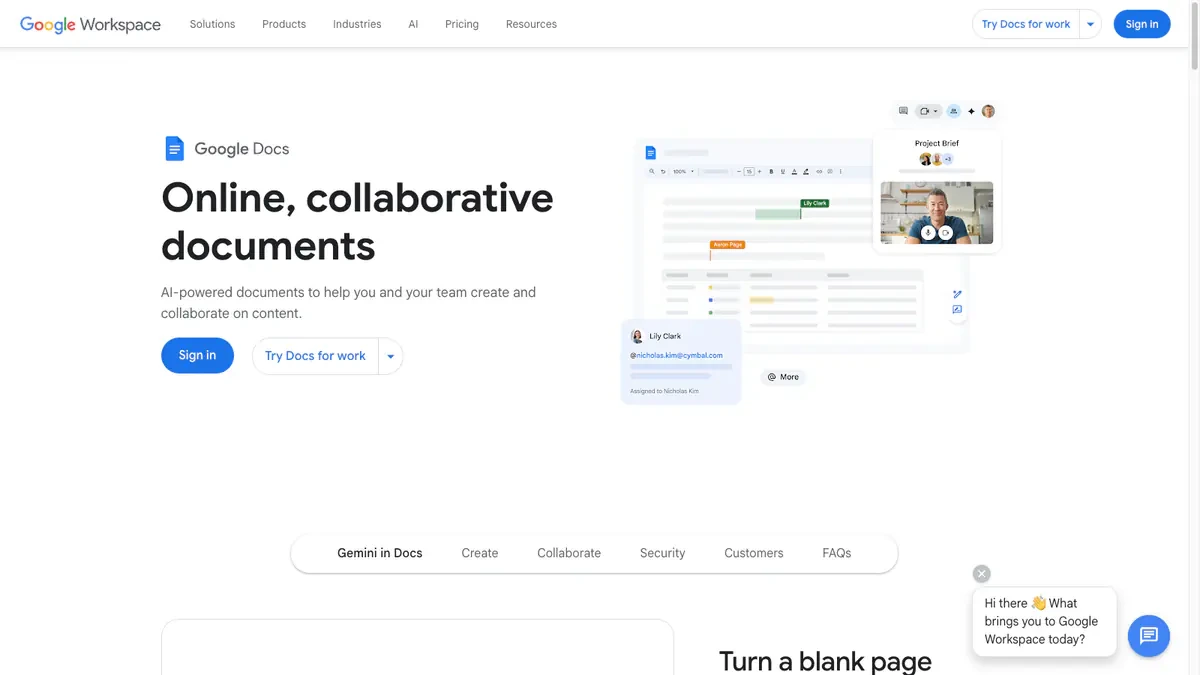Click the minus font size button in the illustrated toolbar
The height and width of the screenshot is (675, 1200).
(x=739, y=171)
